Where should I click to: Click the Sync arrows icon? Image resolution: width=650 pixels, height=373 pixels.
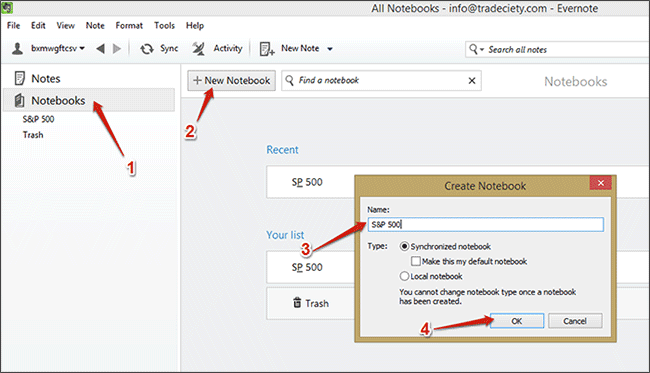[x=147, y=49]
